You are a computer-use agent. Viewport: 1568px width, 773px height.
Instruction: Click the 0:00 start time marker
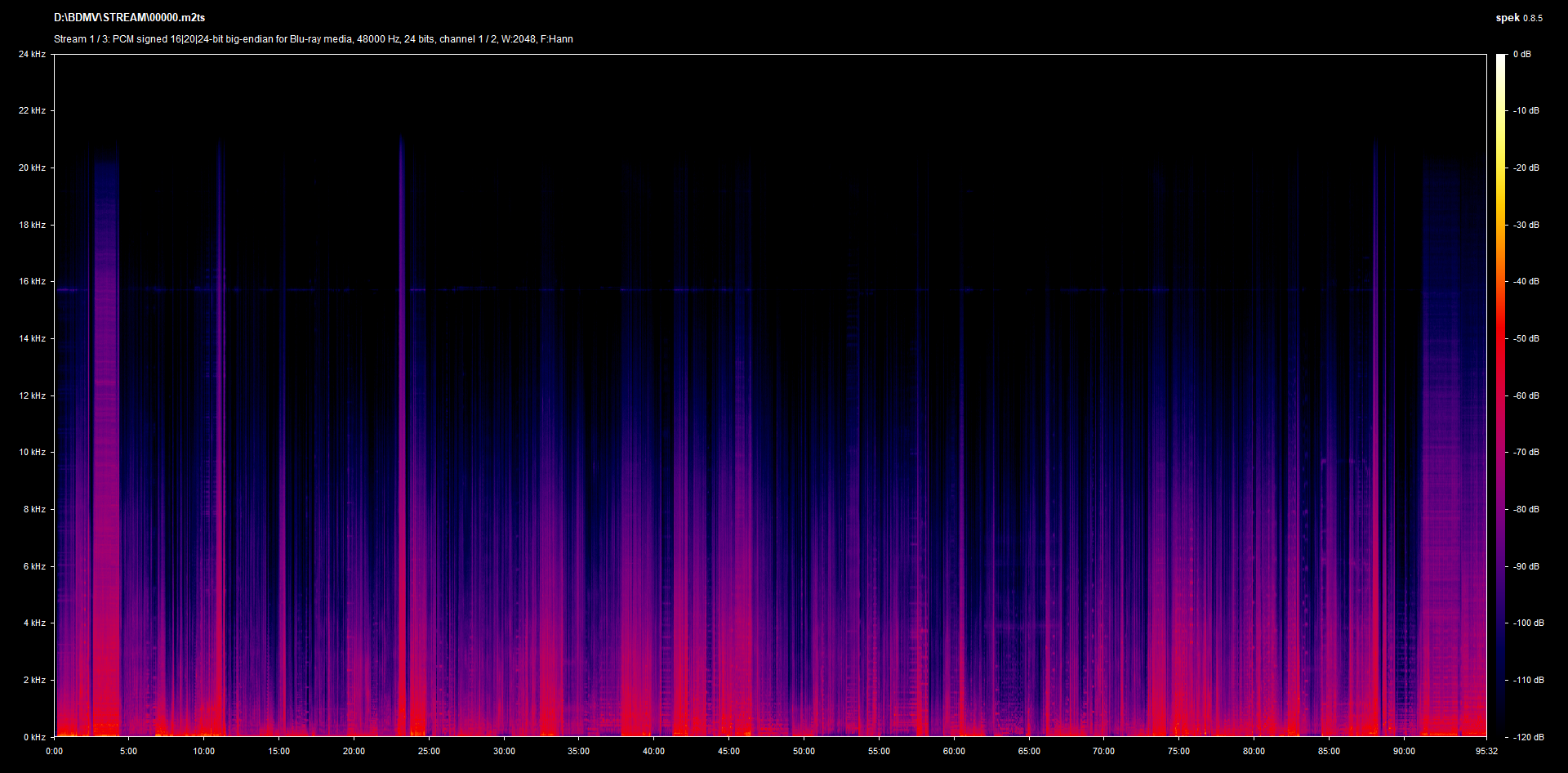(54, 751)
